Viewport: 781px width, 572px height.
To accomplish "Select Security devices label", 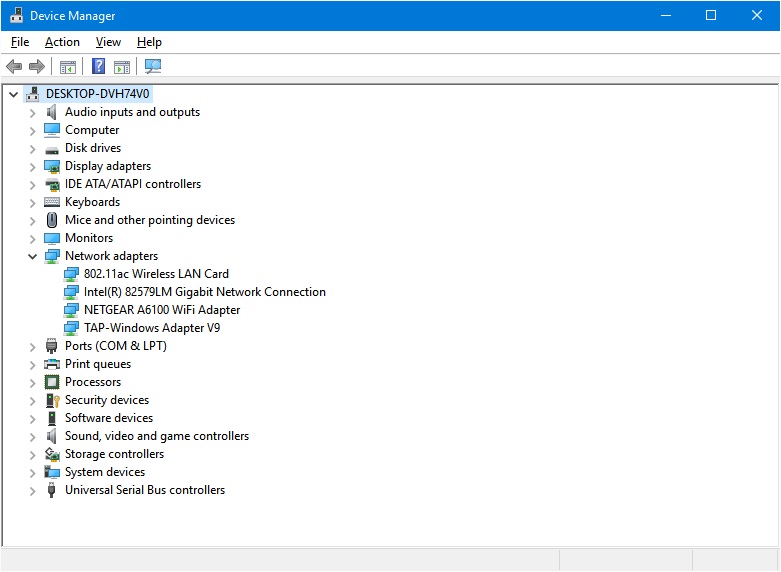I will point(107,400).
